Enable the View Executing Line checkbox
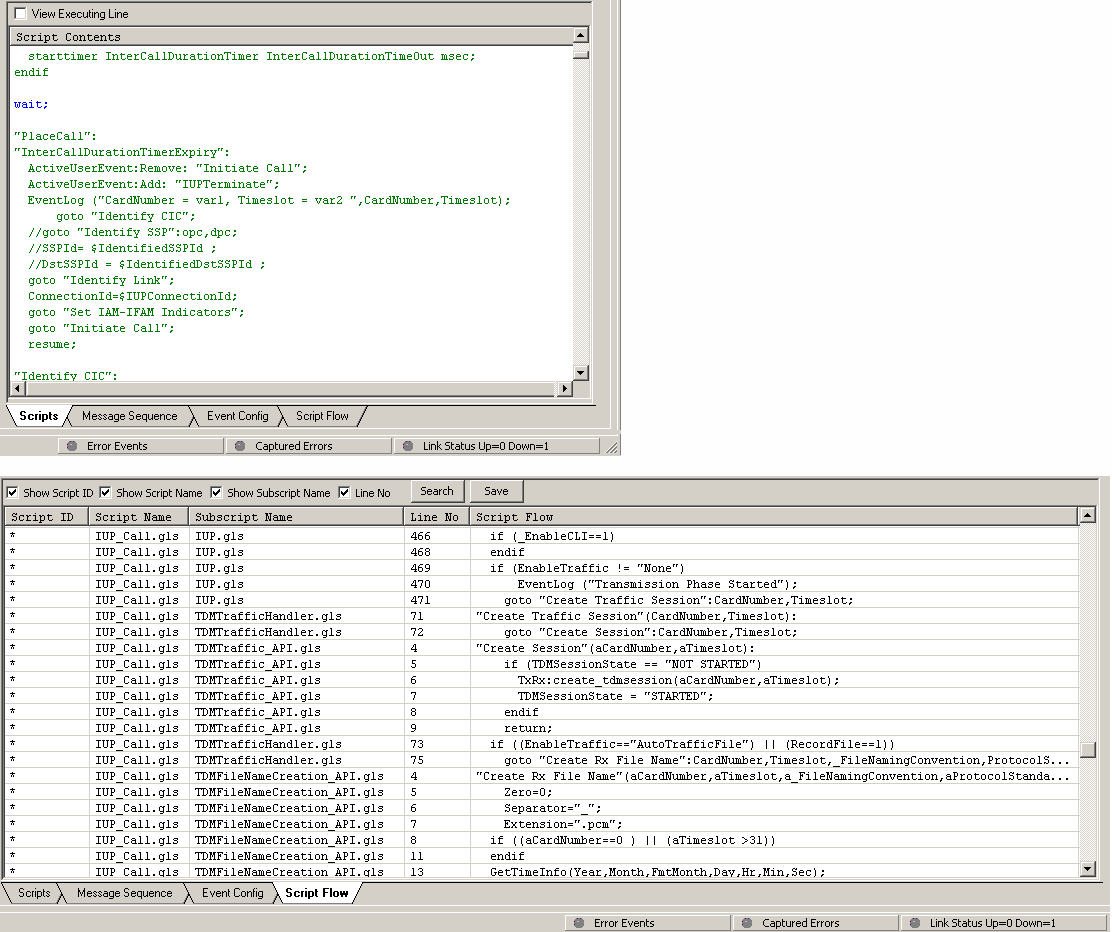This screenshot has height=932, width=1112. tap(21, 14)
